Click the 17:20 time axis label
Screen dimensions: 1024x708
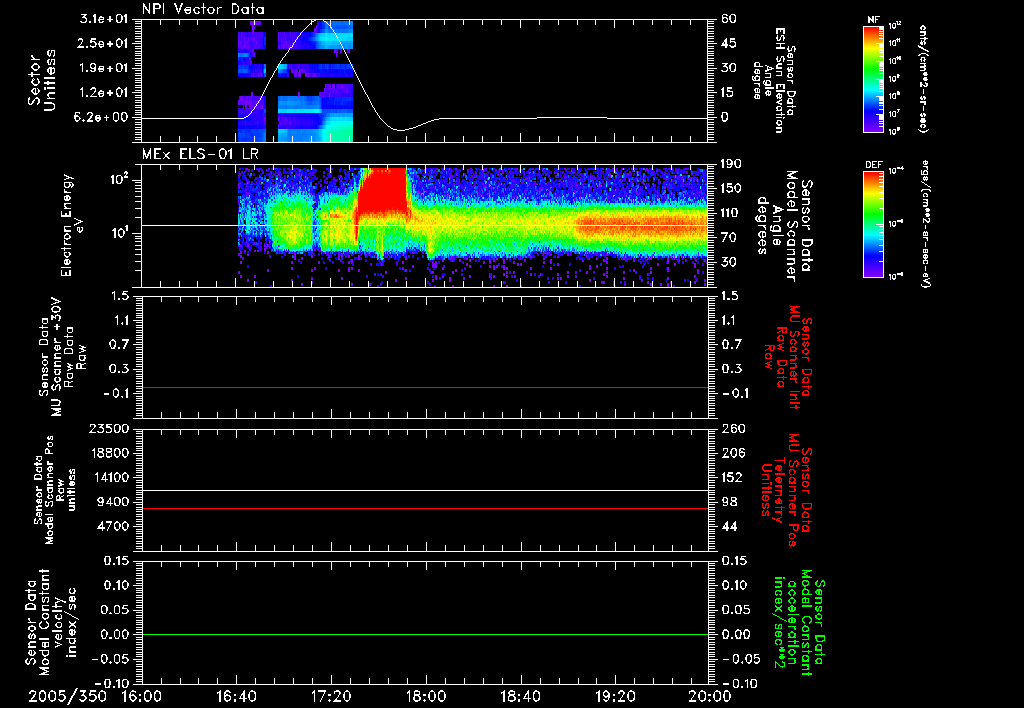click(x=331, y=697)
